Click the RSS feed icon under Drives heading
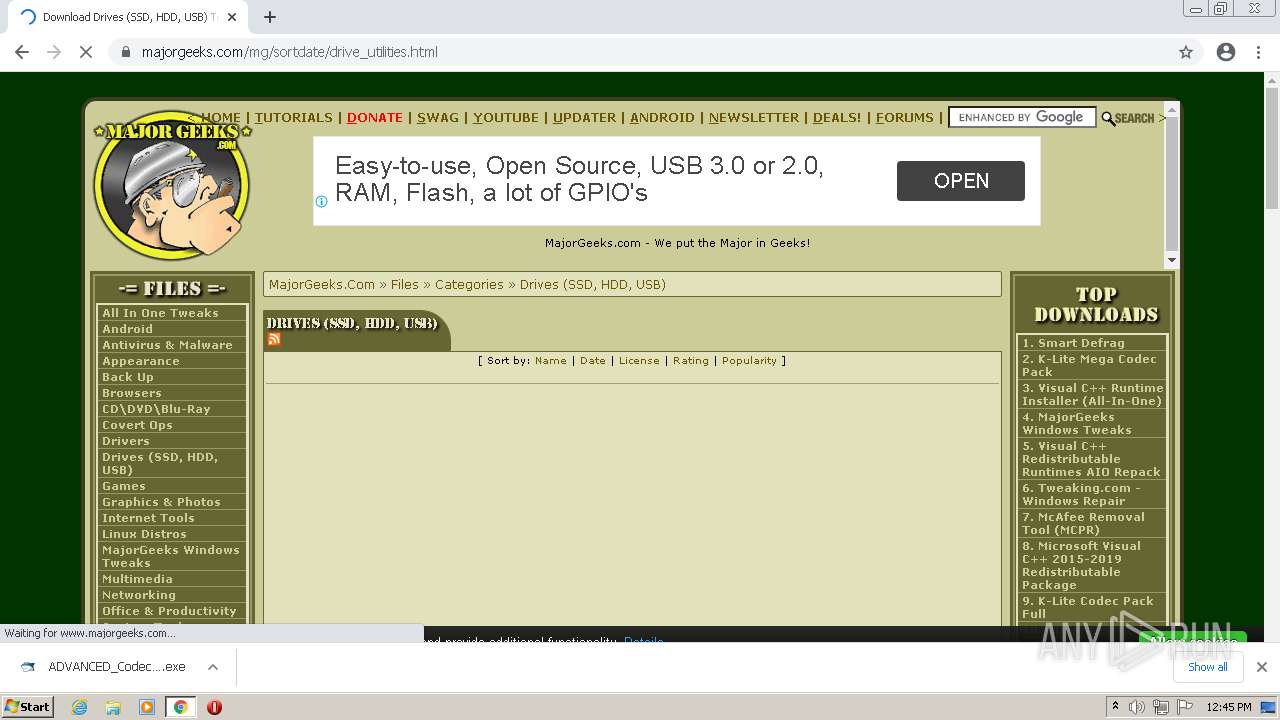Image resolution: width=1280 pixels, height=720 pixels. (x=274, y=339)
